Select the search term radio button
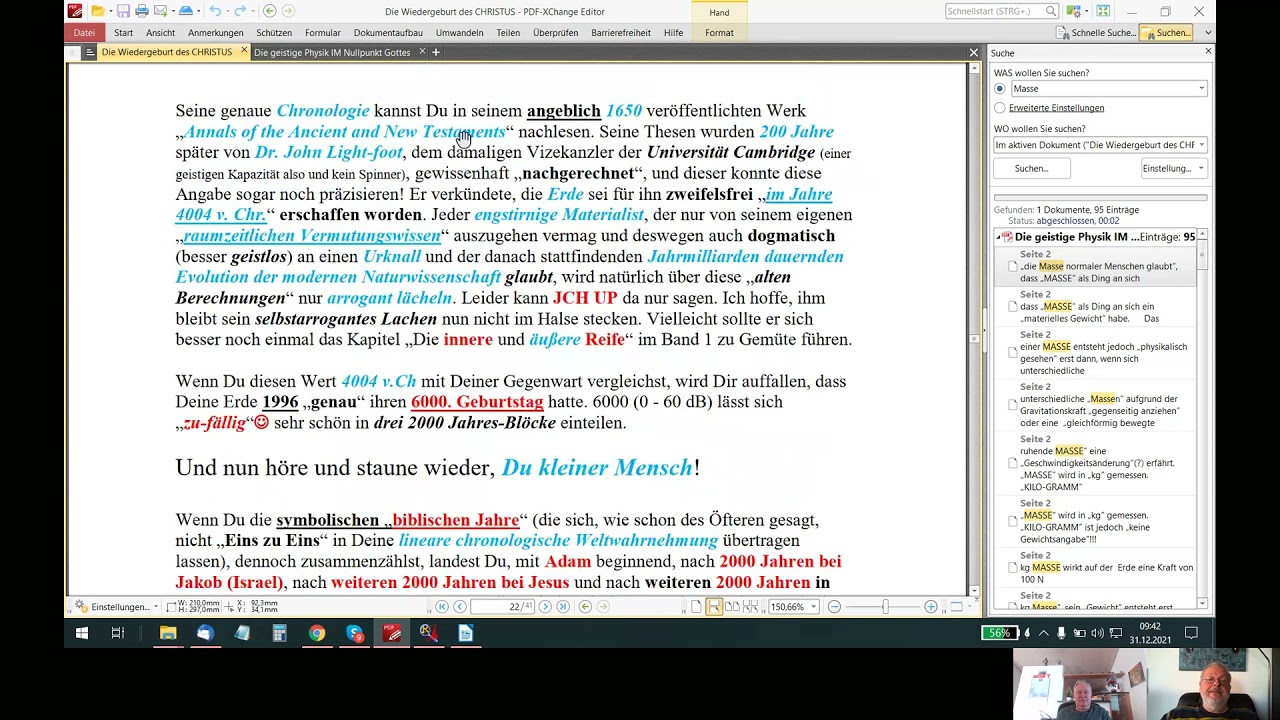Viewport: 1280px width, 720px height. 999,89
